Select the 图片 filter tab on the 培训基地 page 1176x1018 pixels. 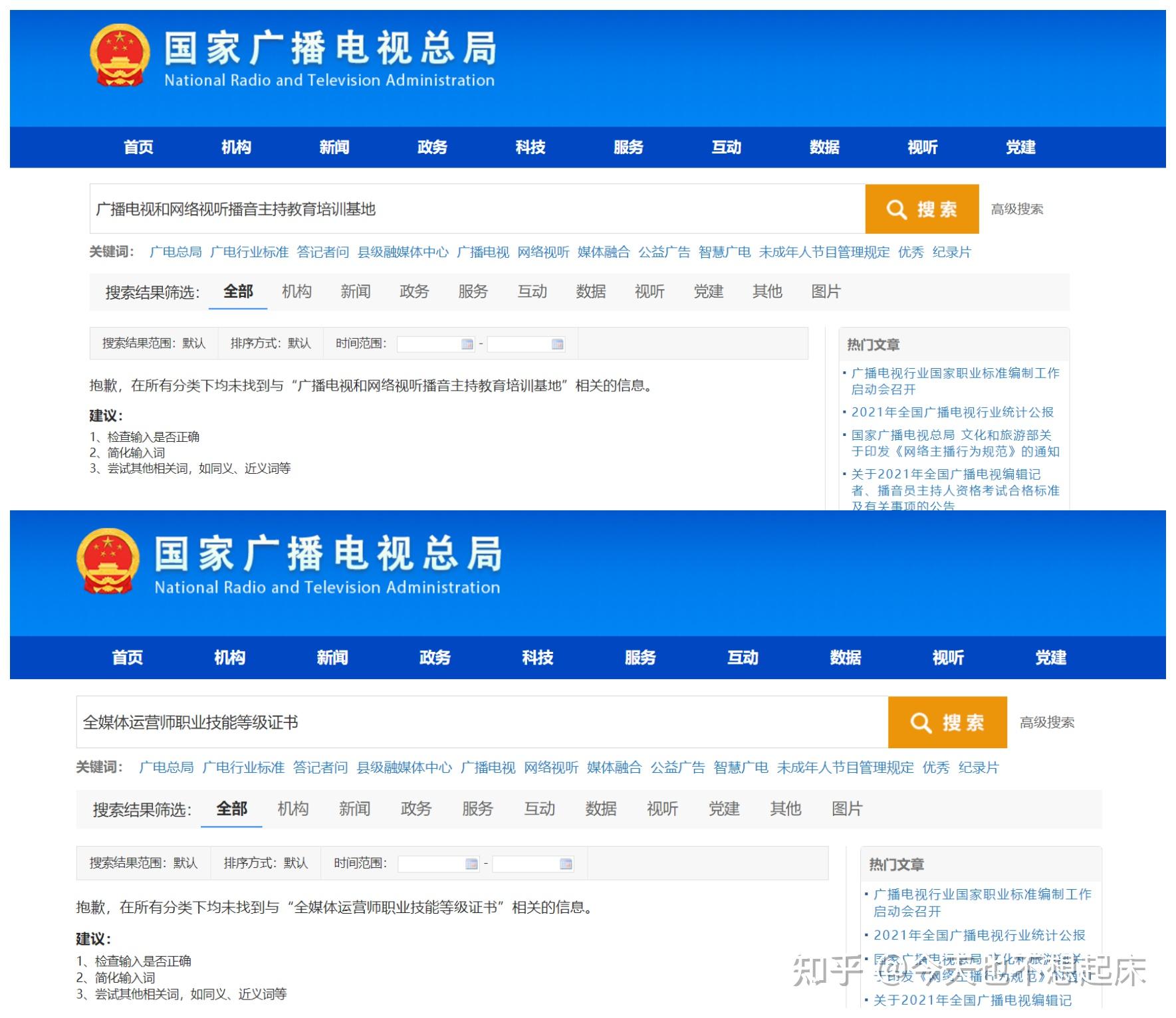(826, 292)
